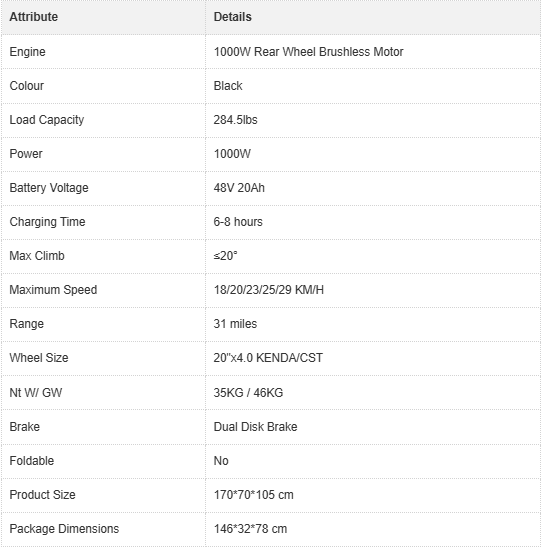Click the ≤20° max climb value
Viewport: 541px width, 547px height.
(225, 256)
